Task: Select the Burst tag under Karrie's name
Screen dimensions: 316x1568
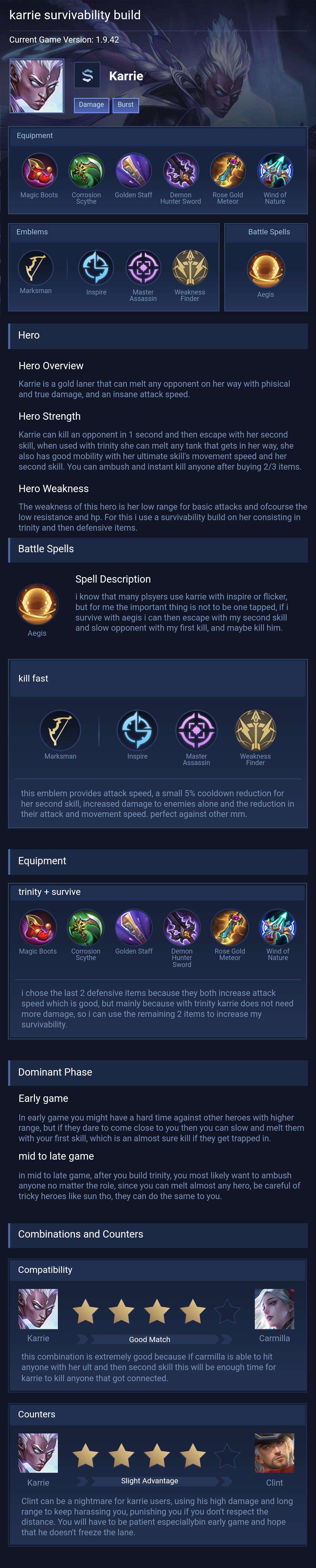Action: click(126, 105)
